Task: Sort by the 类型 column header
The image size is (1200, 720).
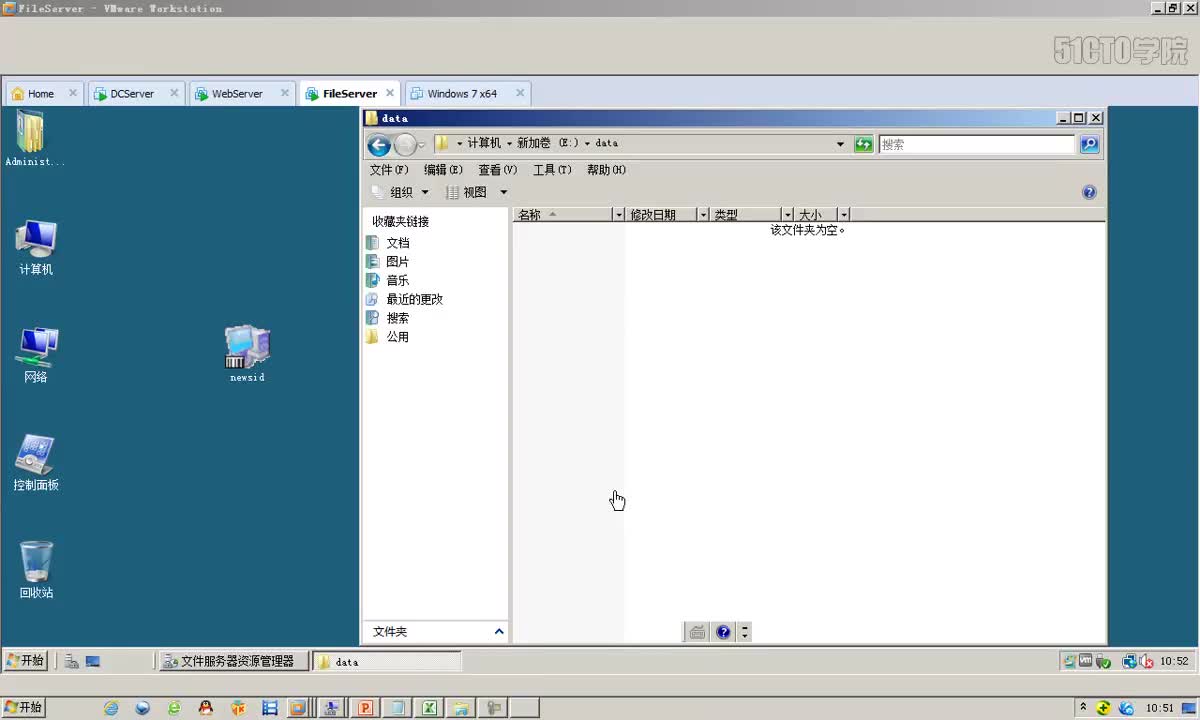Action: (746, 215)
